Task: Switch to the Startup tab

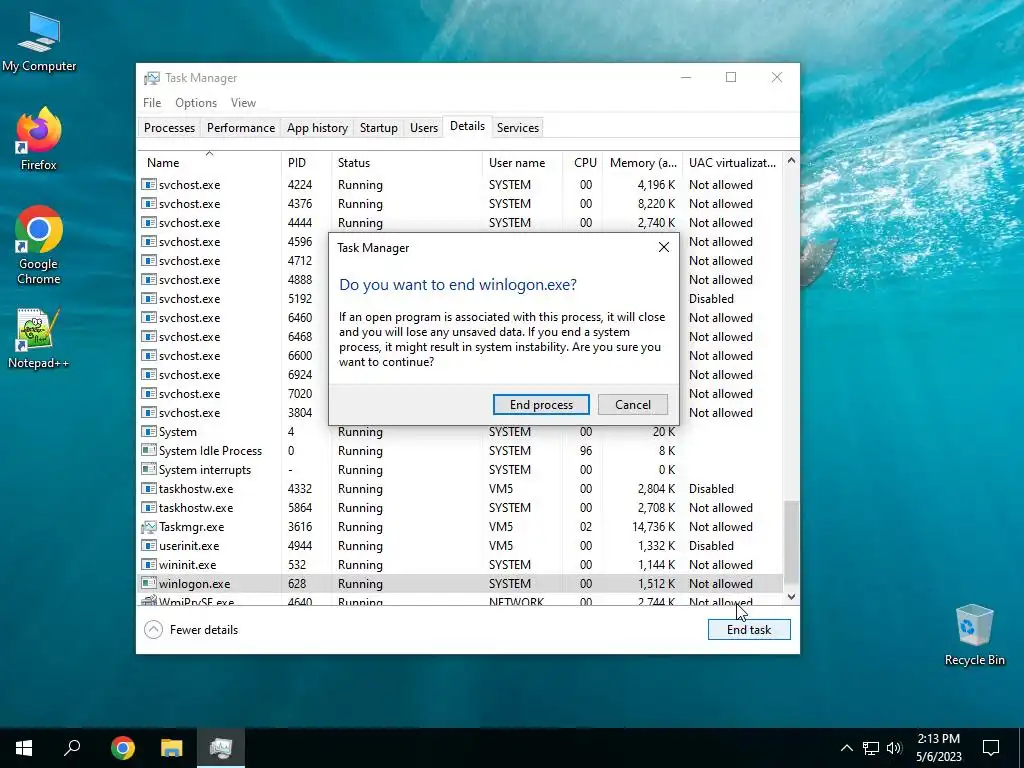Action: click(x=379, y=128)
